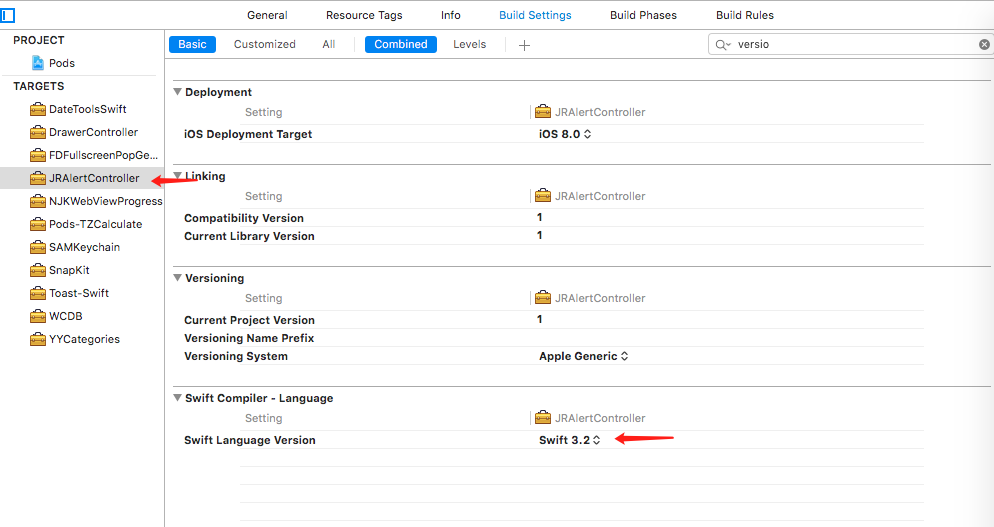Toggle the project navigator sidebar icon
The image size is (994, 527).
coord(8,15)
